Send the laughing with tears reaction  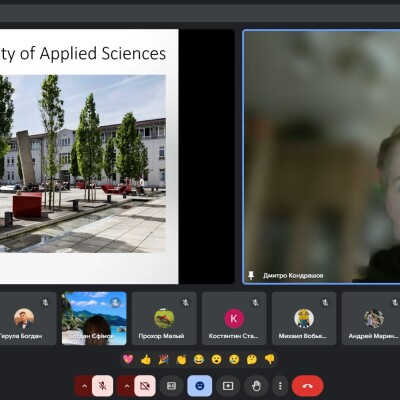pyautogui.click(x=199, y=359)
